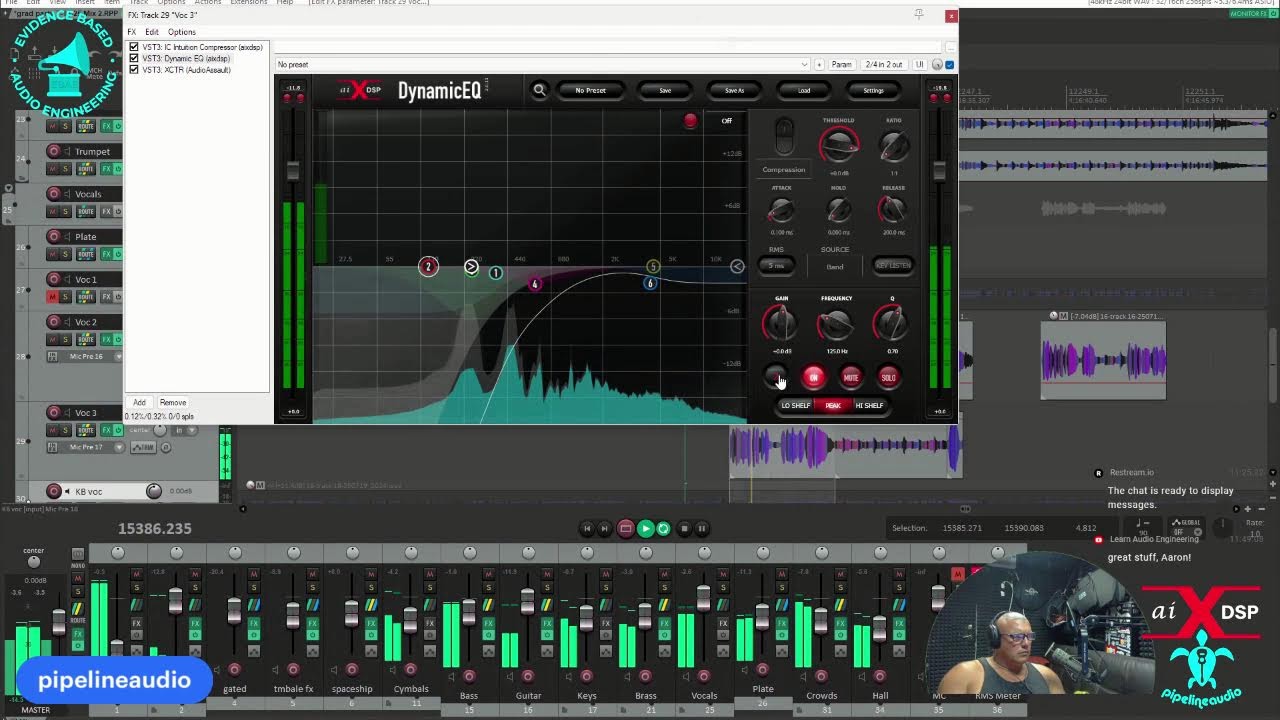Select the PEAK filter type
The width and height of the screenshot is (1280, 720).
[833, 405]
